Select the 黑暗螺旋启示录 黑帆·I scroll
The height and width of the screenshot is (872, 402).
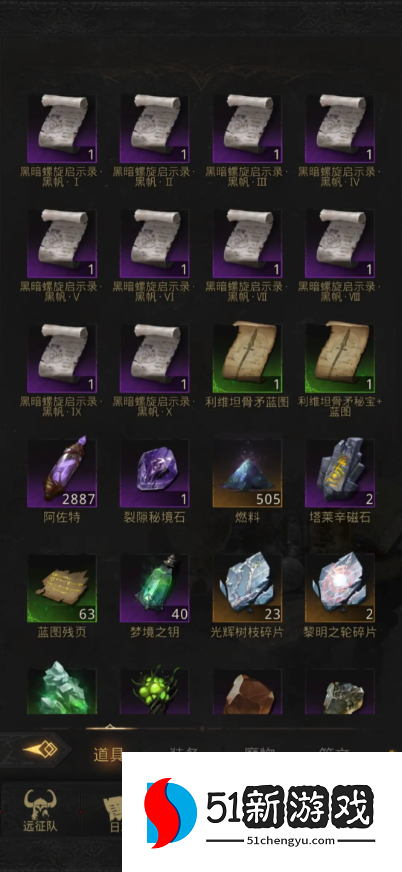(62, 128)
